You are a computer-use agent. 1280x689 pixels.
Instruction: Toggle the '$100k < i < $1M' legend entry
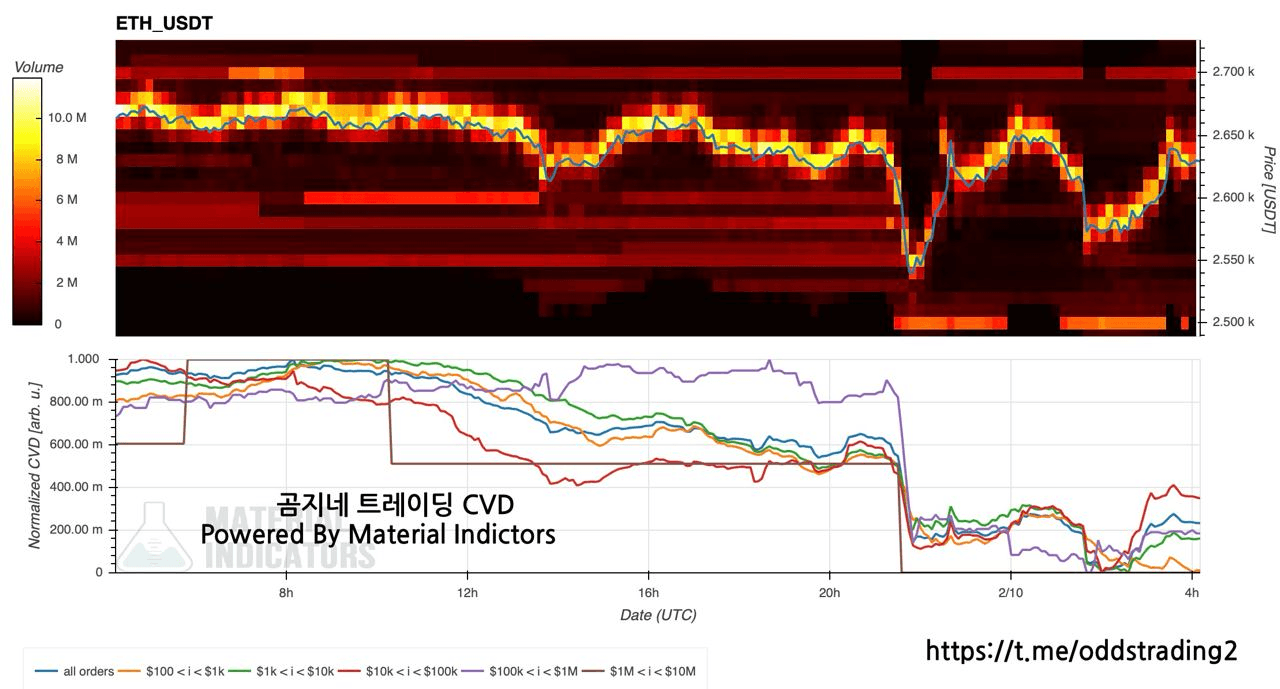click(520, 671)
